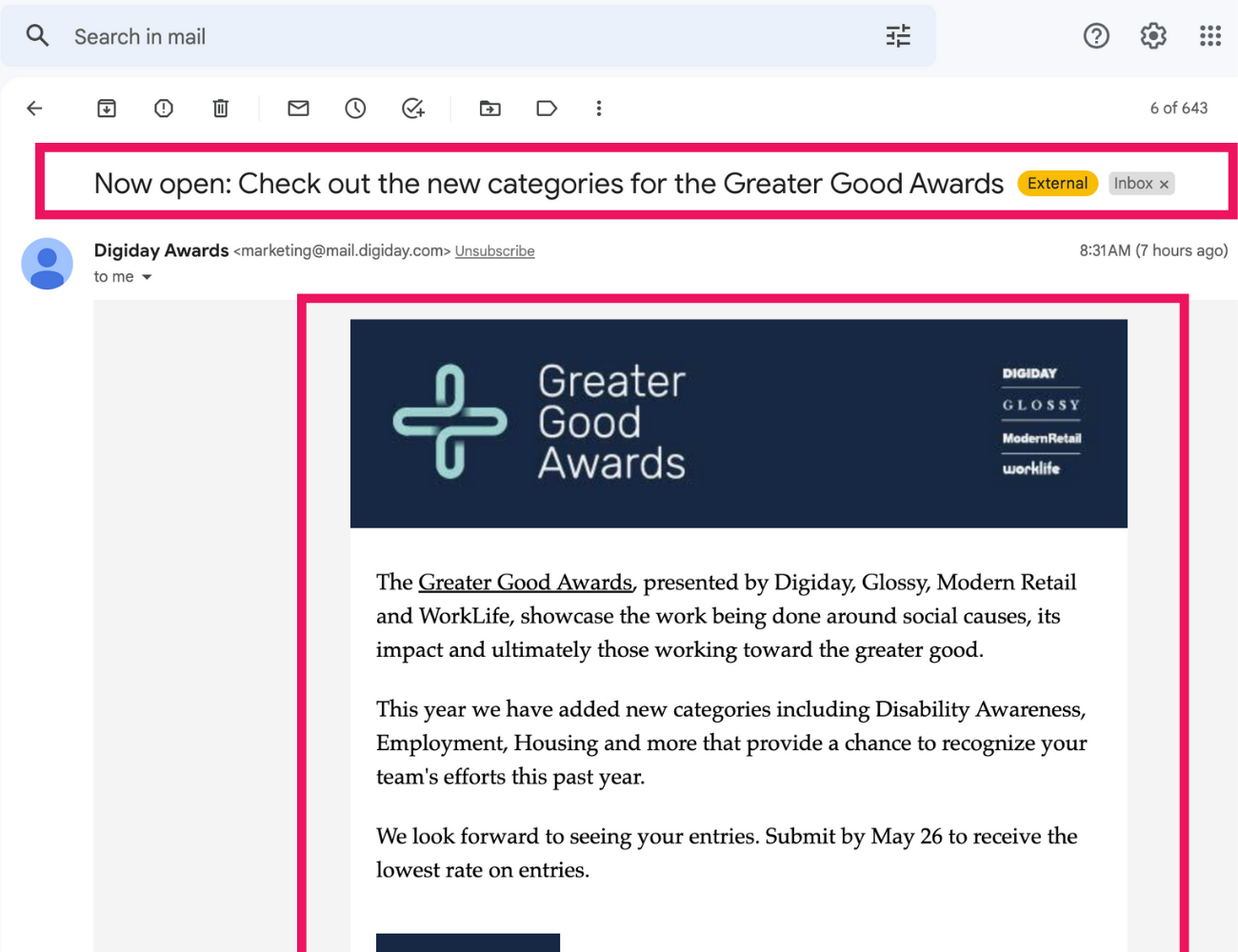The height and width of the screenshot is (952, 1238).
Task: Open sender details via Digiday Awards name
Action: pyautogui.click(x=161, y=250)
